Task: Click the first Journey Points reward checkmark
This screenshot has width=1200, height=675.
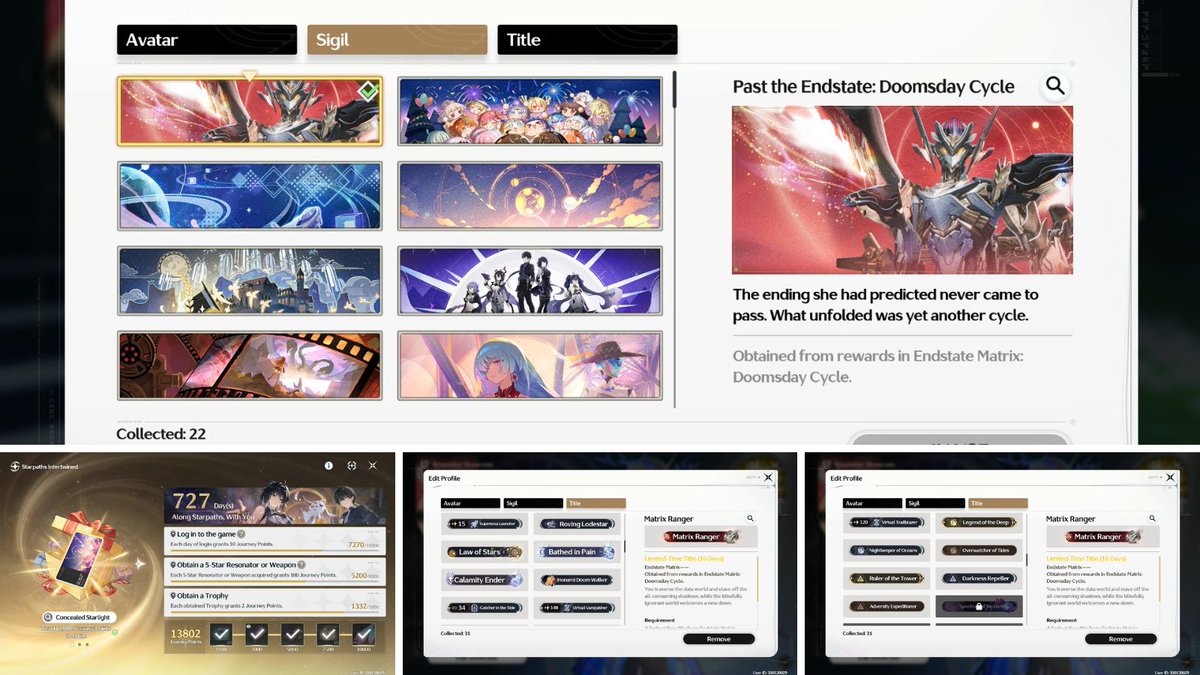Action: (222, 634)
